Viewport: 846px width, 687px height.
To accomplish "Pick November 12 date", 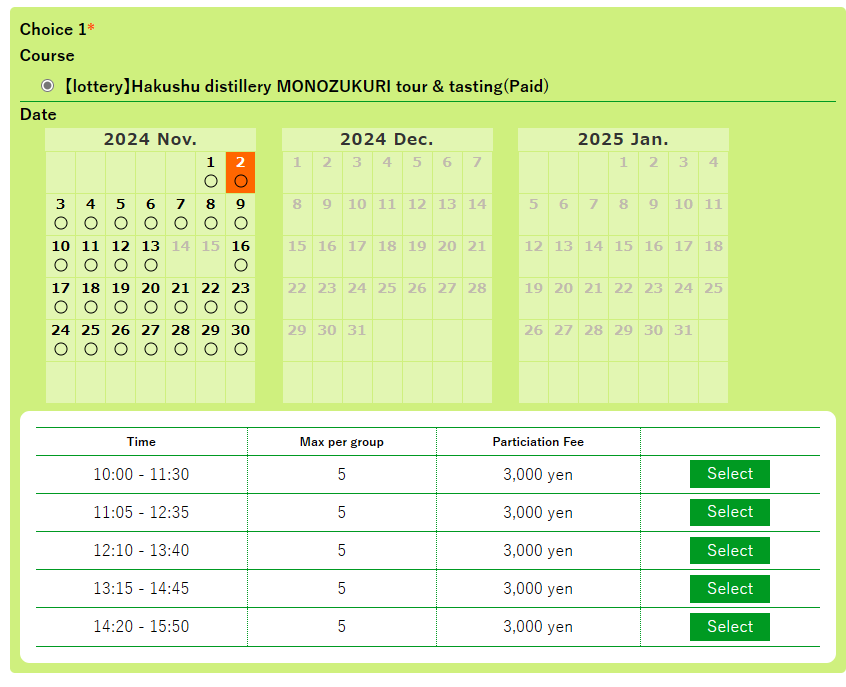I will [120, 257].
